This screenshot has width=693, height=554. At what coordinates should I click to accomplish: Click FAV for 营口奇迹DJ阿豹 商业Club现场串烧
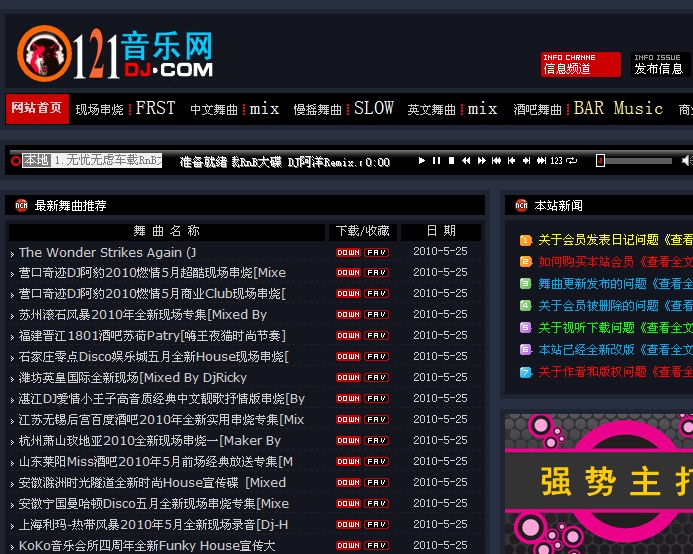coord(377,294)
